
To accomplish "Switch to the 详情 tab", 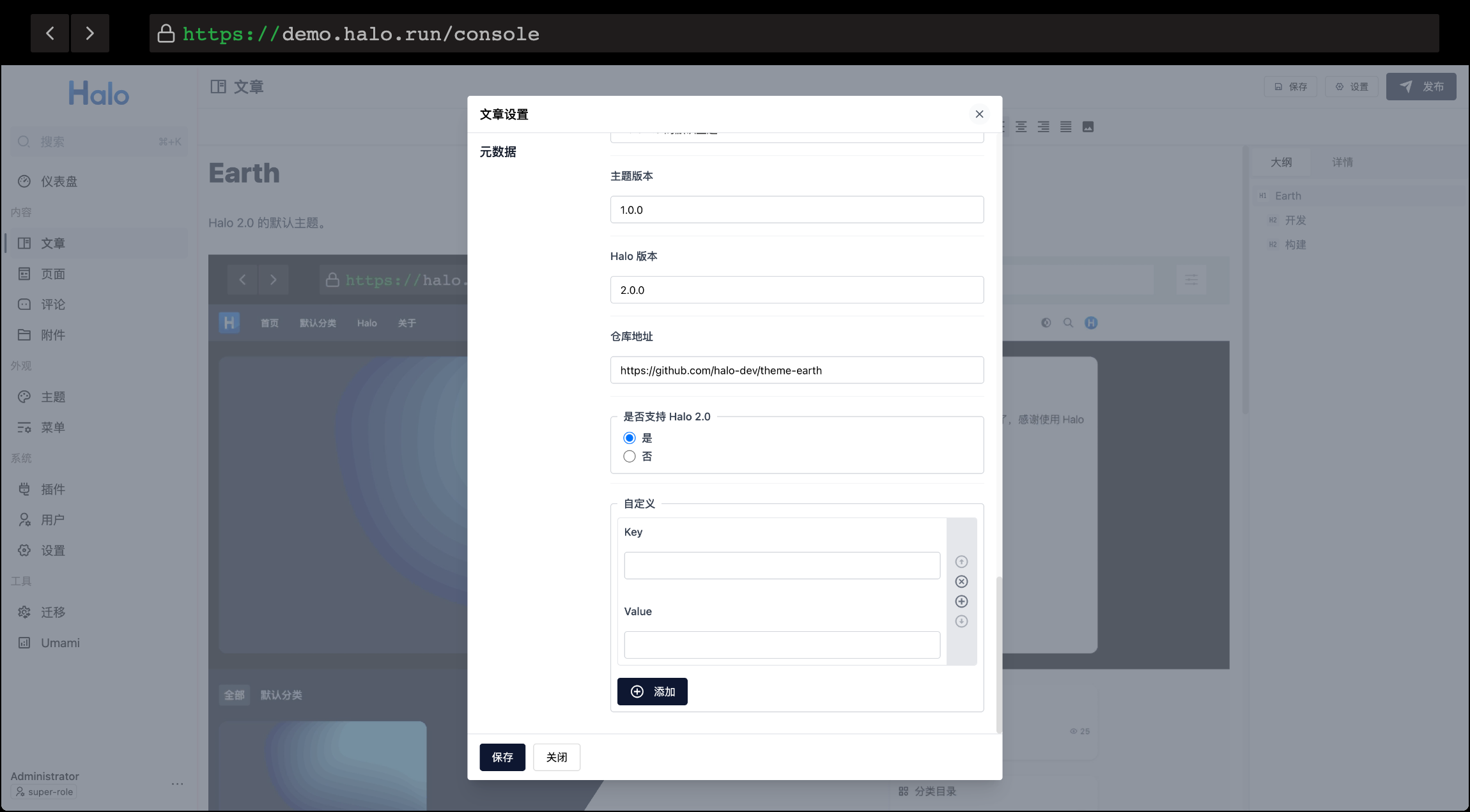I will [x=1341, y=162].
